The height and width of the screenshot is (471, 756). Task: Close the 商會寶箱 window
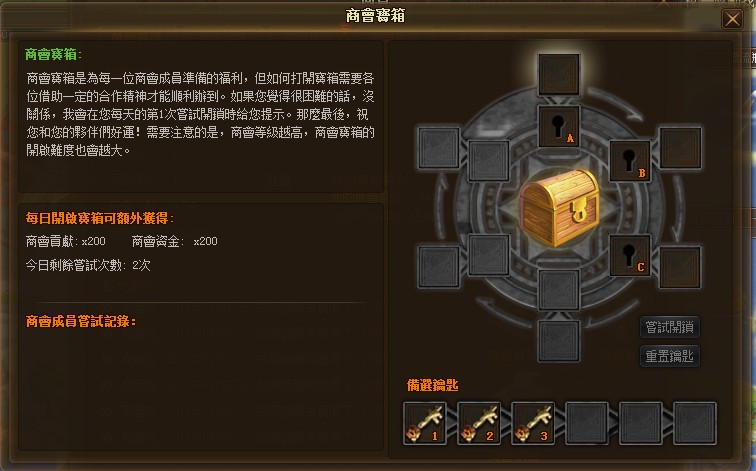click(732, 19)
